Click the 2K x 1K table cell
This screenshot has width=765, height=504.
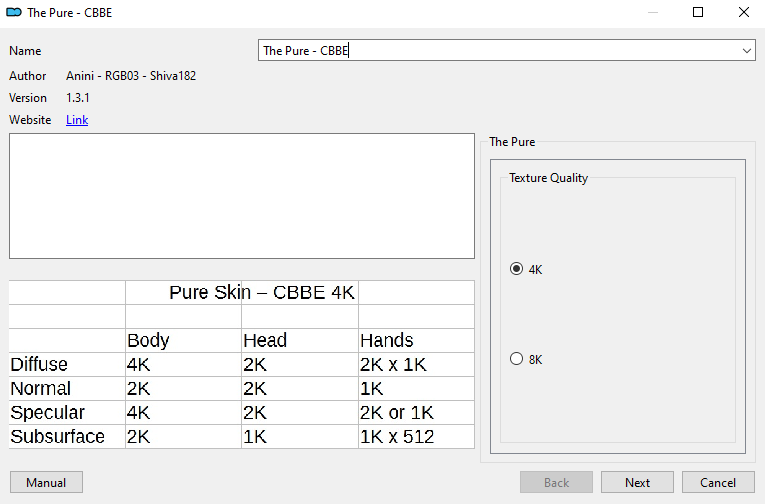click(x=393, y=364)
